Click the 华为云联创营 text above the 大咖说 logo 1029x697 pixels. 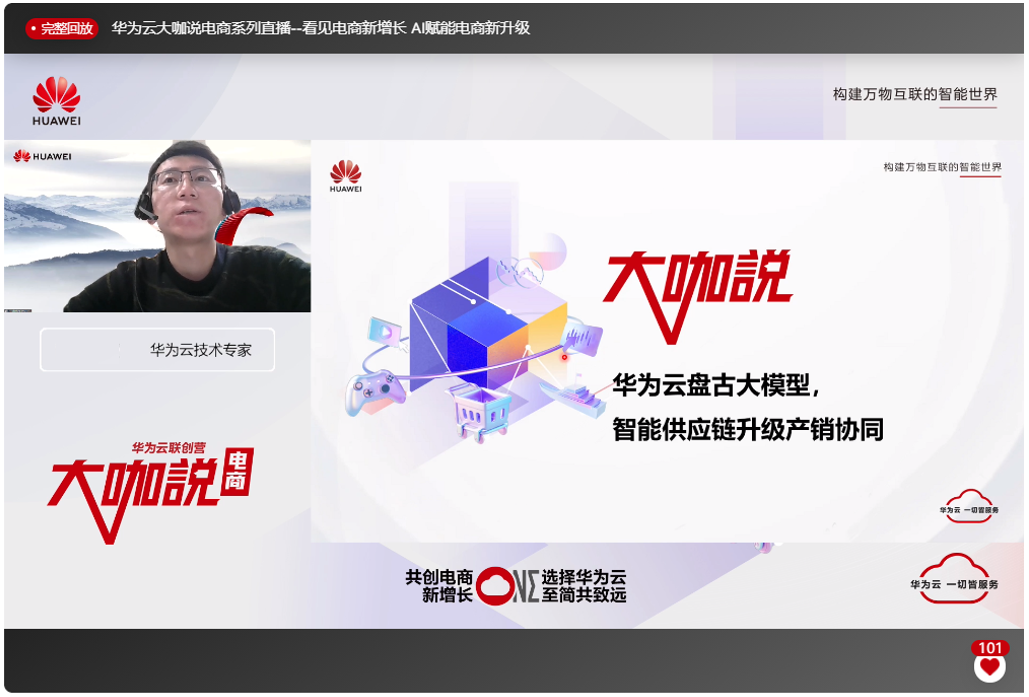[169, 448]
